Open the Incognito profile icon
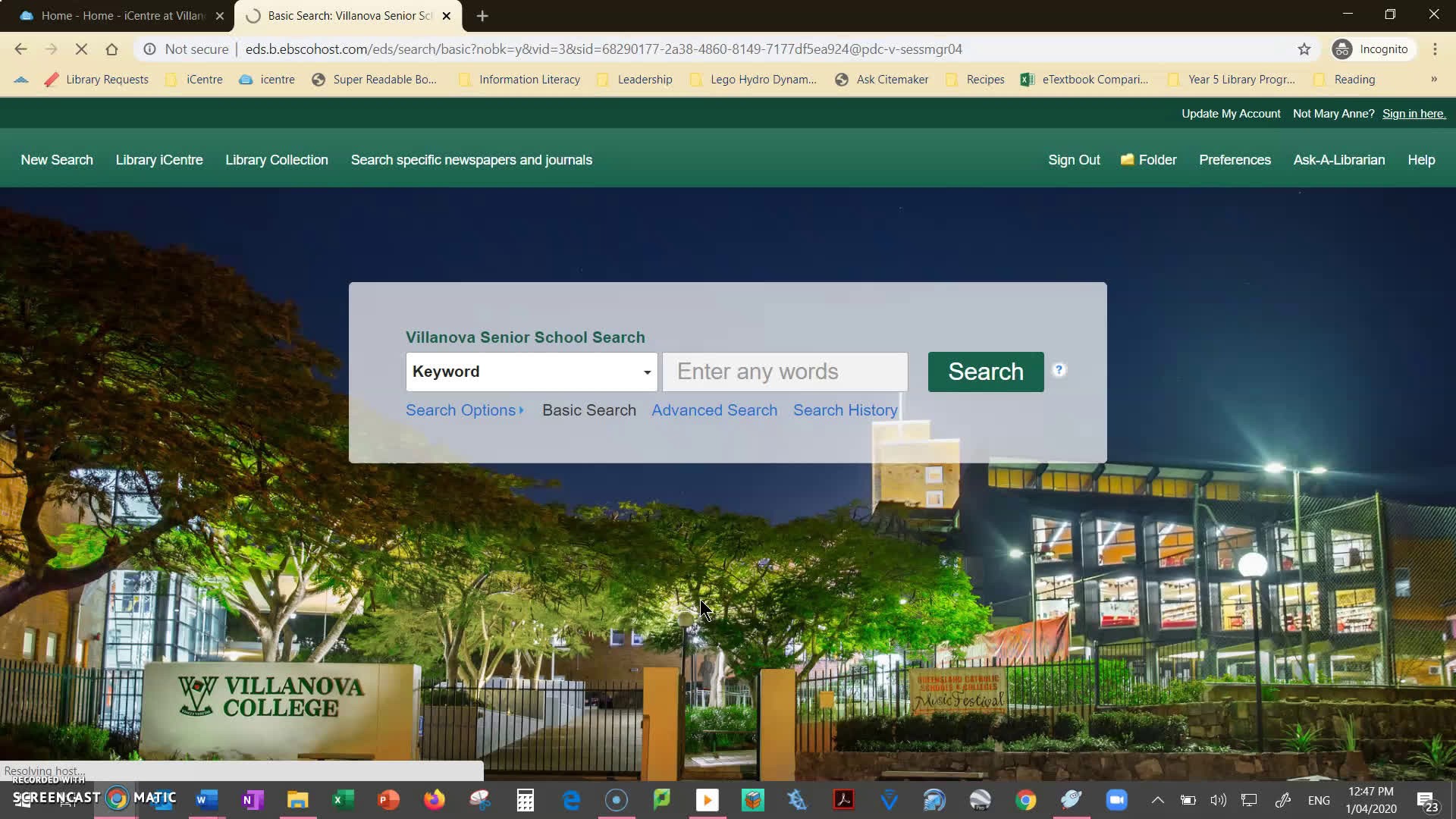Image resolution: width=1456 pixels, height=819 pixels. point(1342,49)
